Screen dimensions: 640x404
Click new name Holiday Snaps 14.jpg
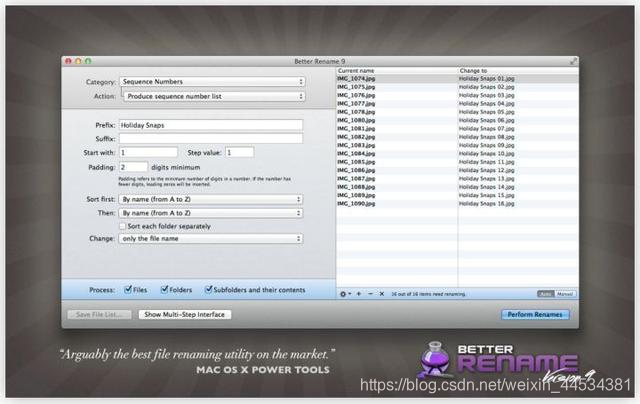pos(487,187)
